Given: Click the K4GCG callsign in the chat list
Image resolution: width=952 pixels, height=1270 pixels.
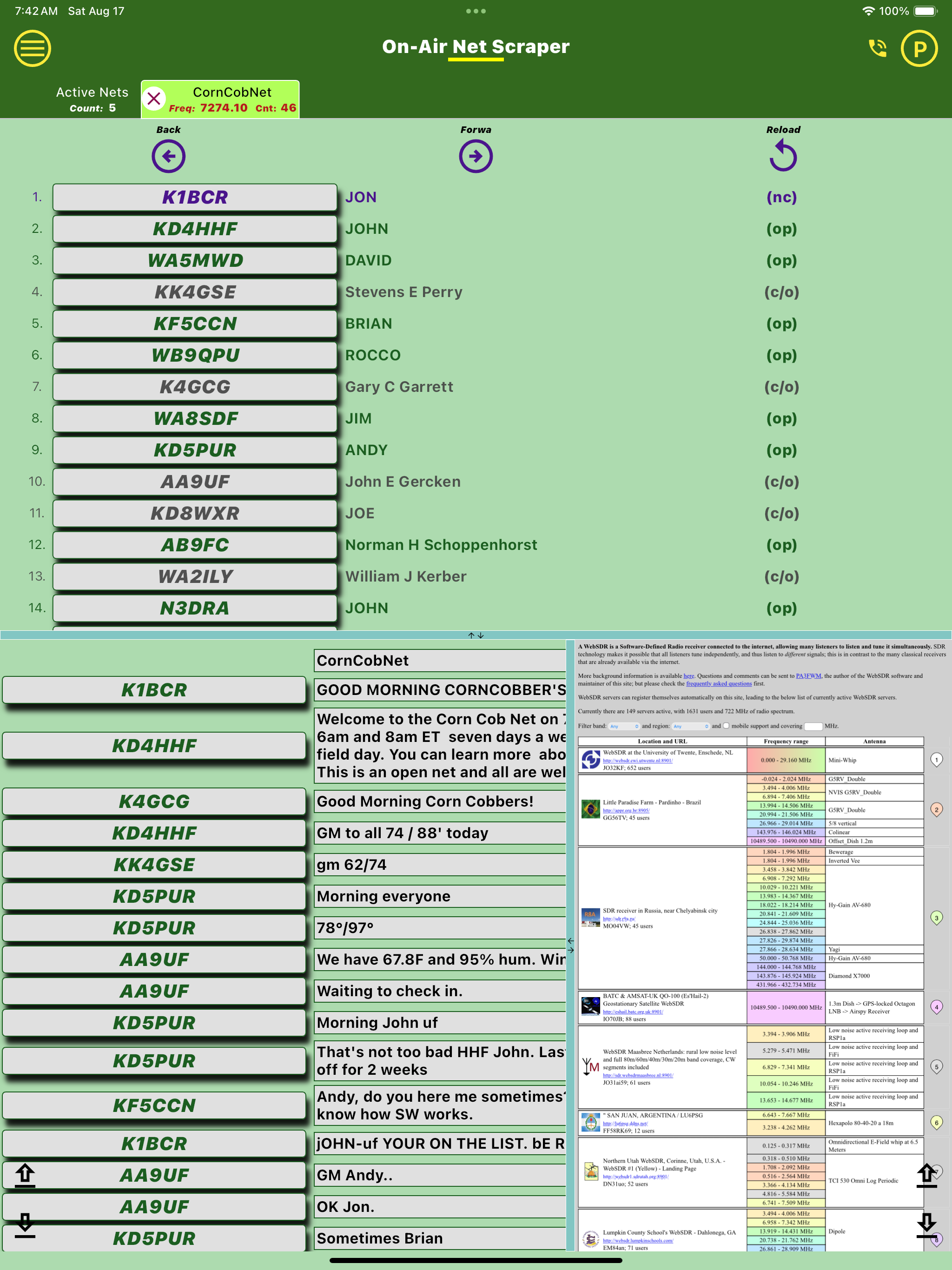Looking at the screenshot, I should pyautogui.click(x=154, y=801).
